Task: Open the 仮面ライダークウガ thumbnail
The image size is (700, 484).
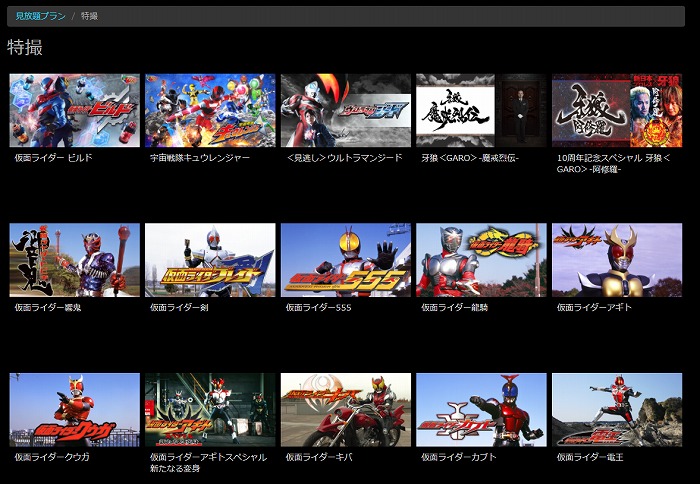Action: [x=75, y=410]
